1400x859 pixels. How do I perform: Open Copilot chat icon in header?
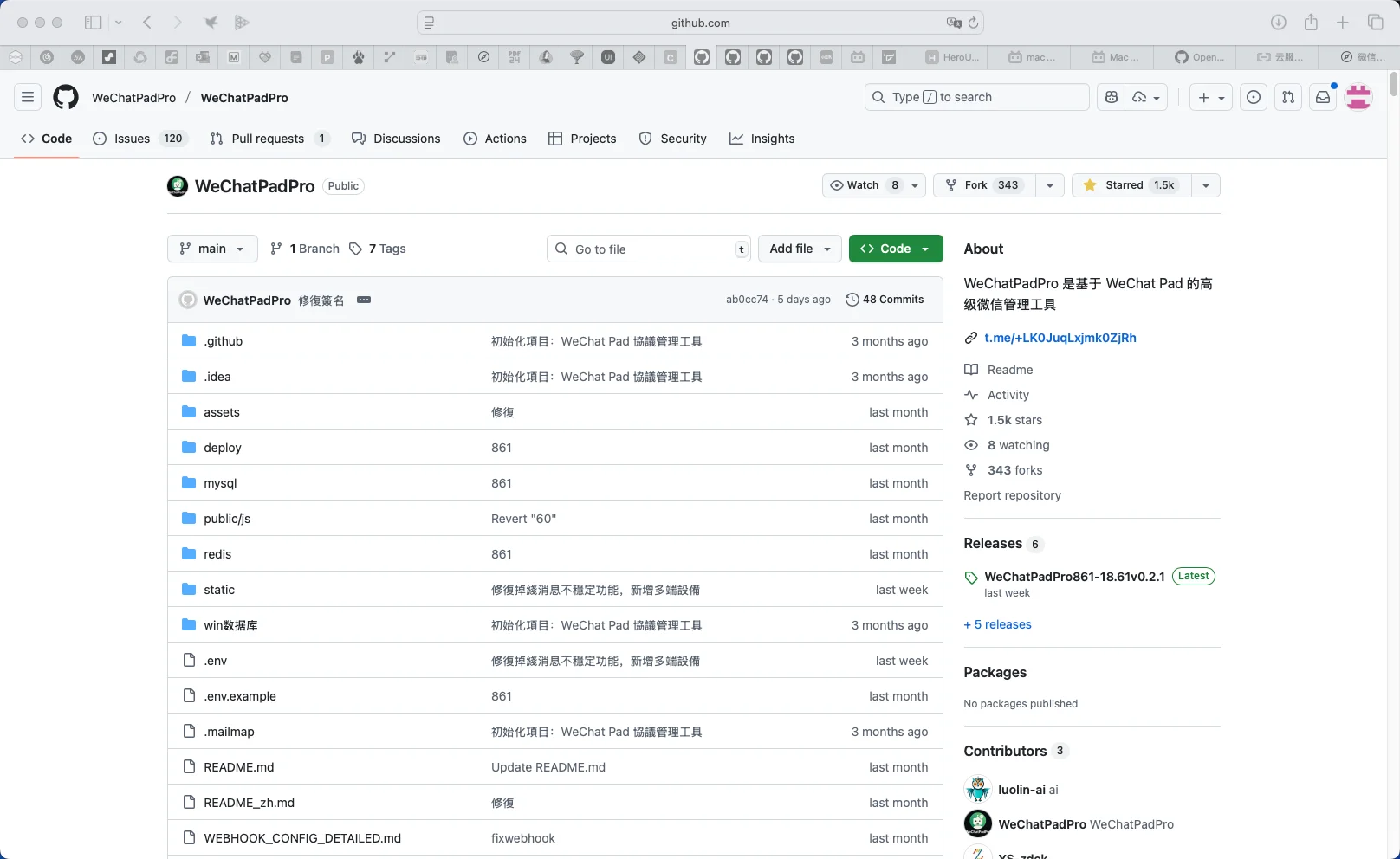tap(1112, 97)
